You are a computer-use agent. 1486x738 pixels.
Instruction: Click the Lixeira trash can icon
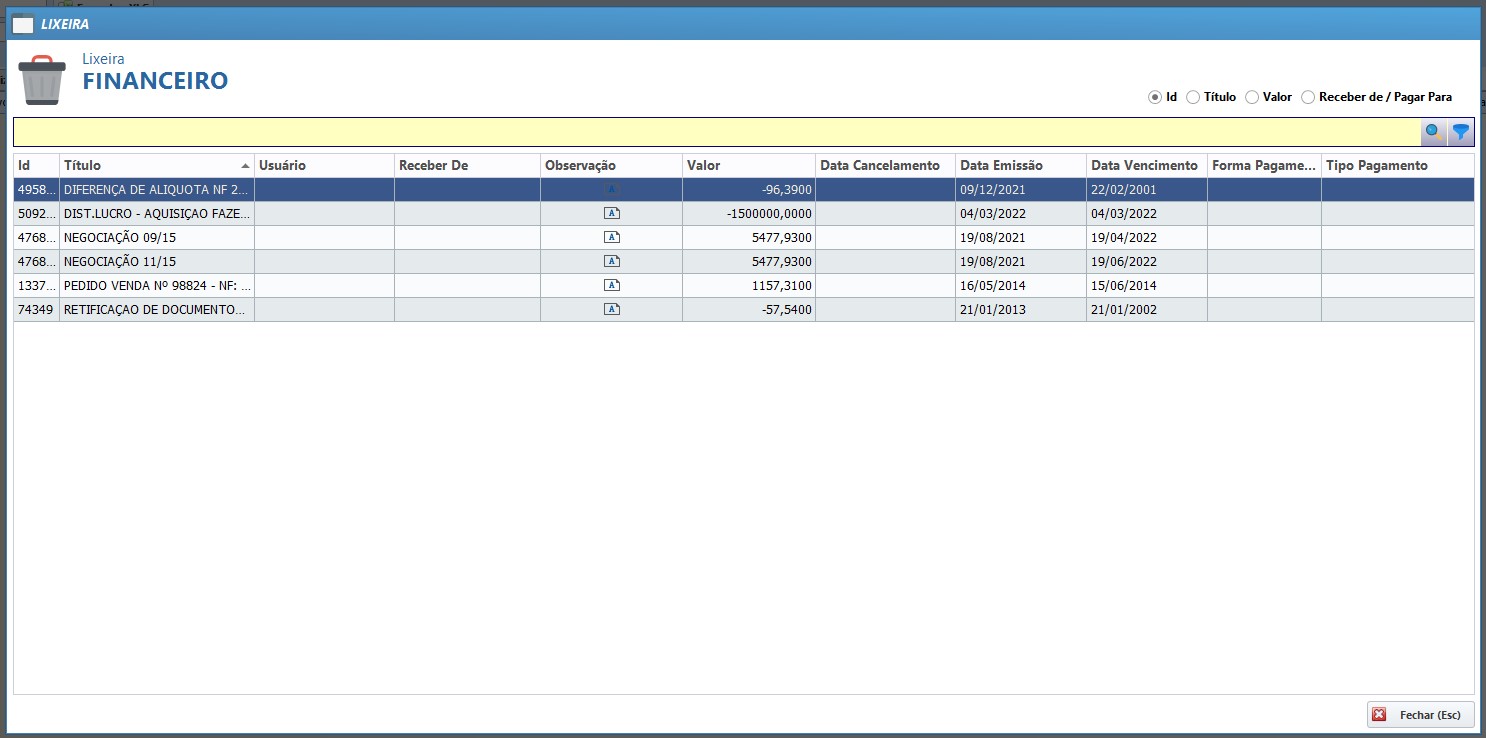tap(42, 80)
